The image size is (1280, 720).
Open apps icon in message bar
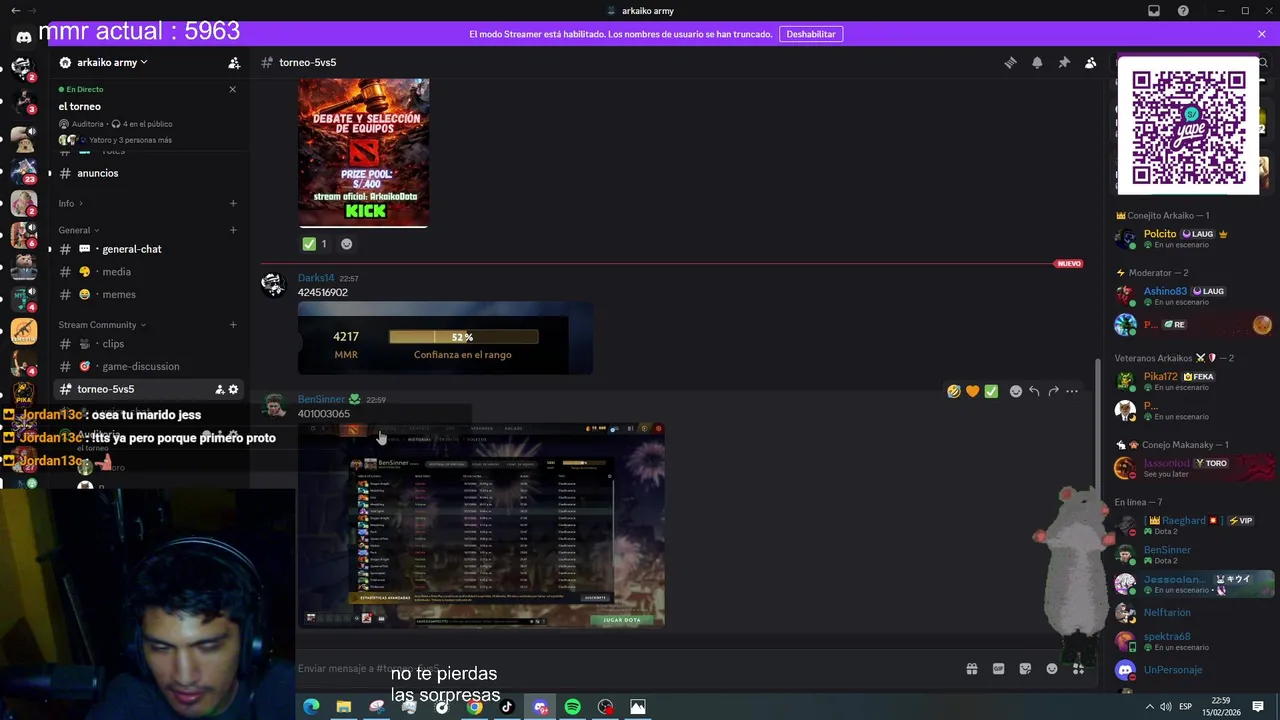pyautogui.click(x=1078, y=669)
